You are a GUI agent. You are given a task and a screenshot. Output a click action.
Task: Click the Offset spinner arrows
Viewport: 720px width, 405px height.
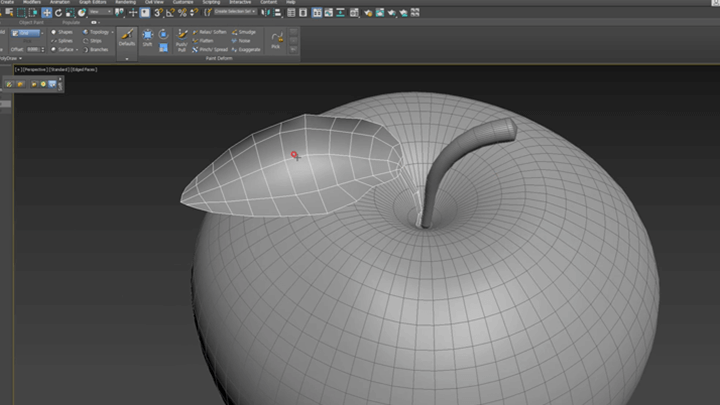pos(43,50)
